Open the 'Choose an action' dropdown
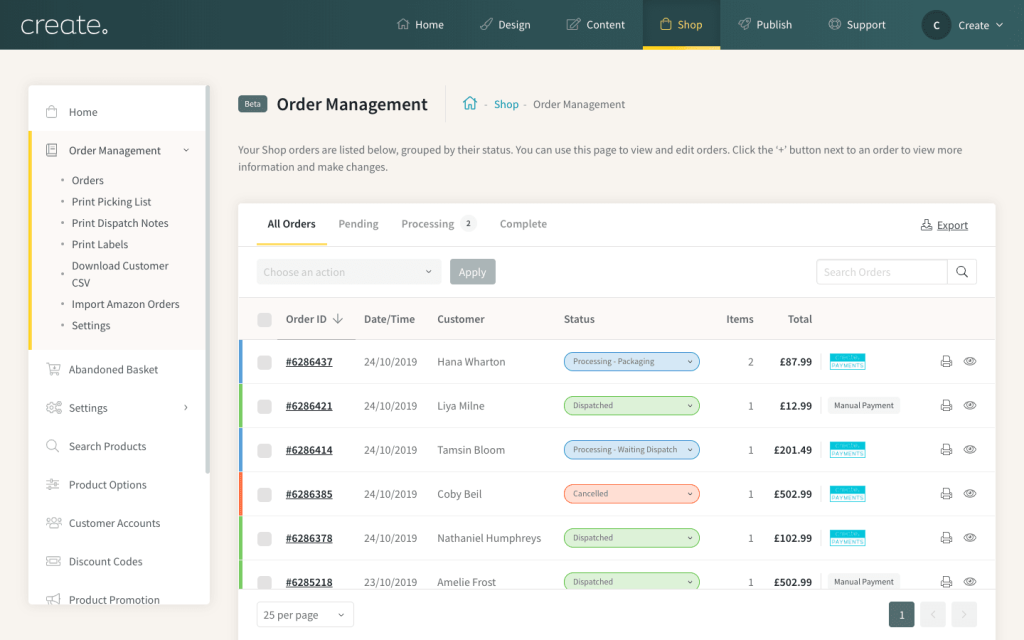The height and width of the screenshot is (640, 1024). 348,272
